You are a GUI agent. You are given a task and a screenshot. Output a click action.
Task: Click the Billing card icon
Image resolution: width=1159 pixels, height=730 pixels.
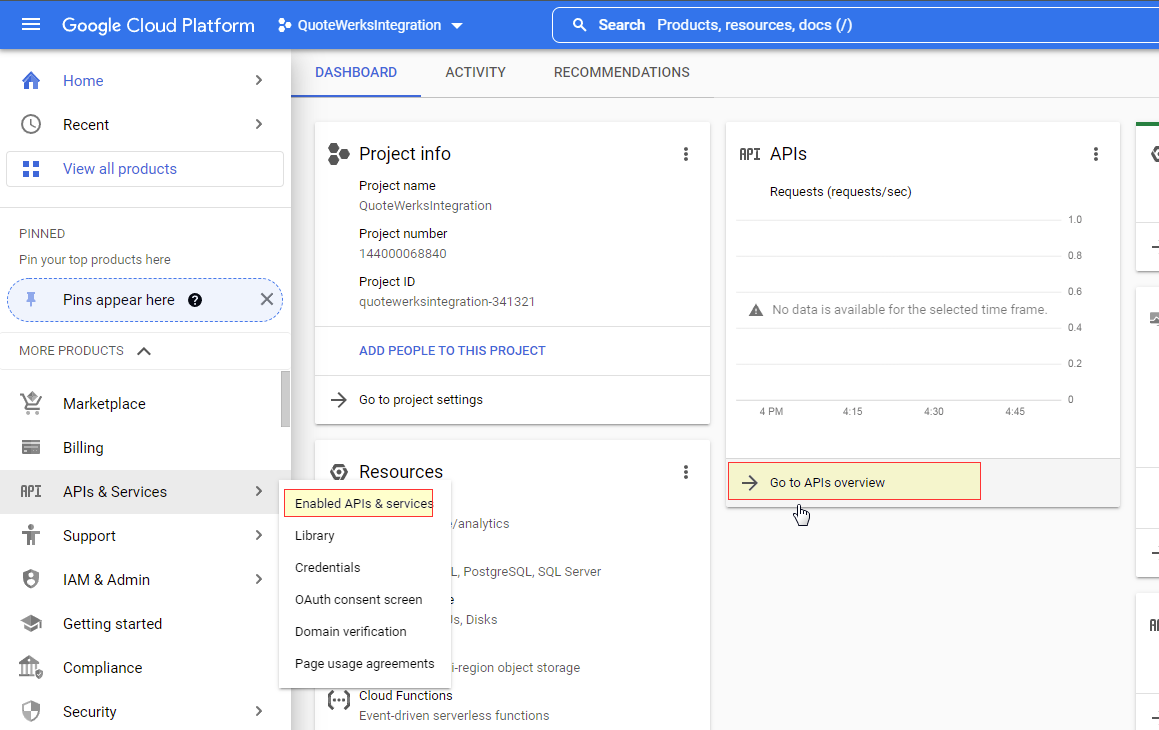click(x=31, y=448)
